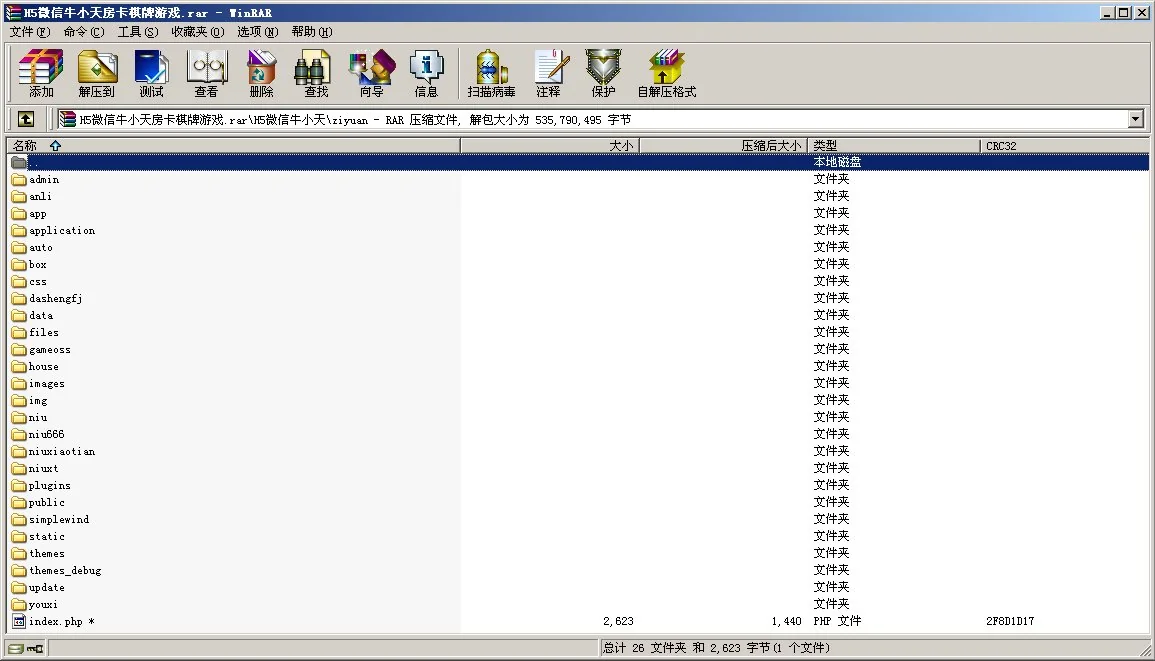Open the 文件 (File) menu
This screenshot has width=1155, height=661.
[29, 32]
